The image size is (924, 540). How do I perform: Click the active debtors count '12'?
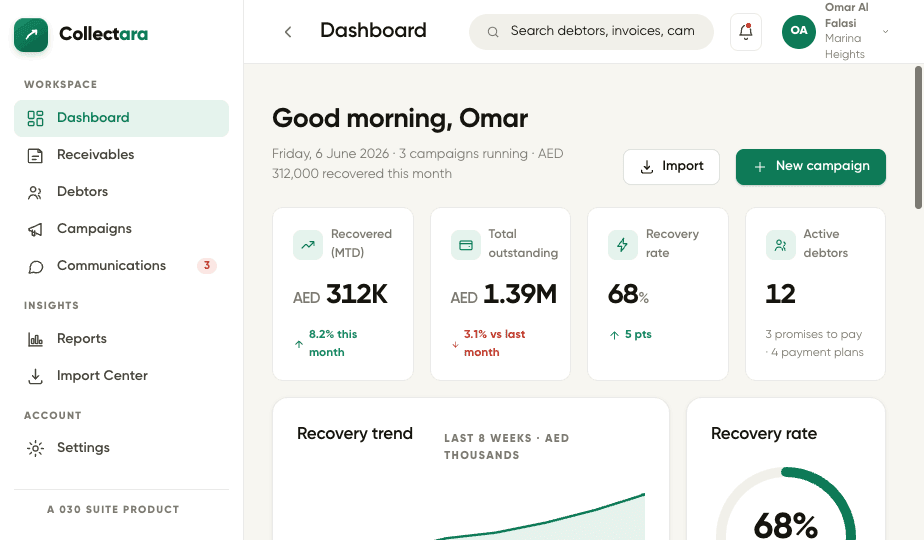pyautogui.click(x=780, y=294)
